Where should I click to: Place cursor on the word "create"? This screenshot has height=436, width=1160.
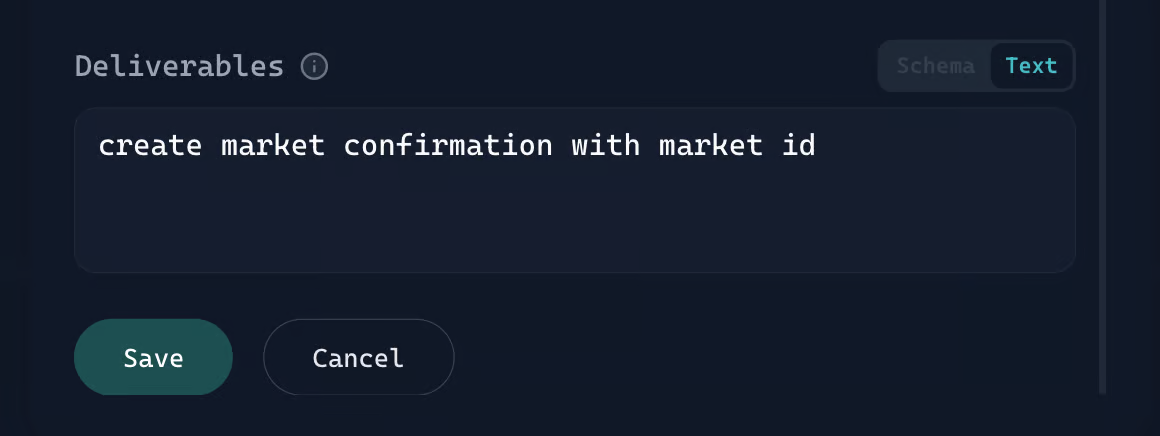[x=150, y=146]
